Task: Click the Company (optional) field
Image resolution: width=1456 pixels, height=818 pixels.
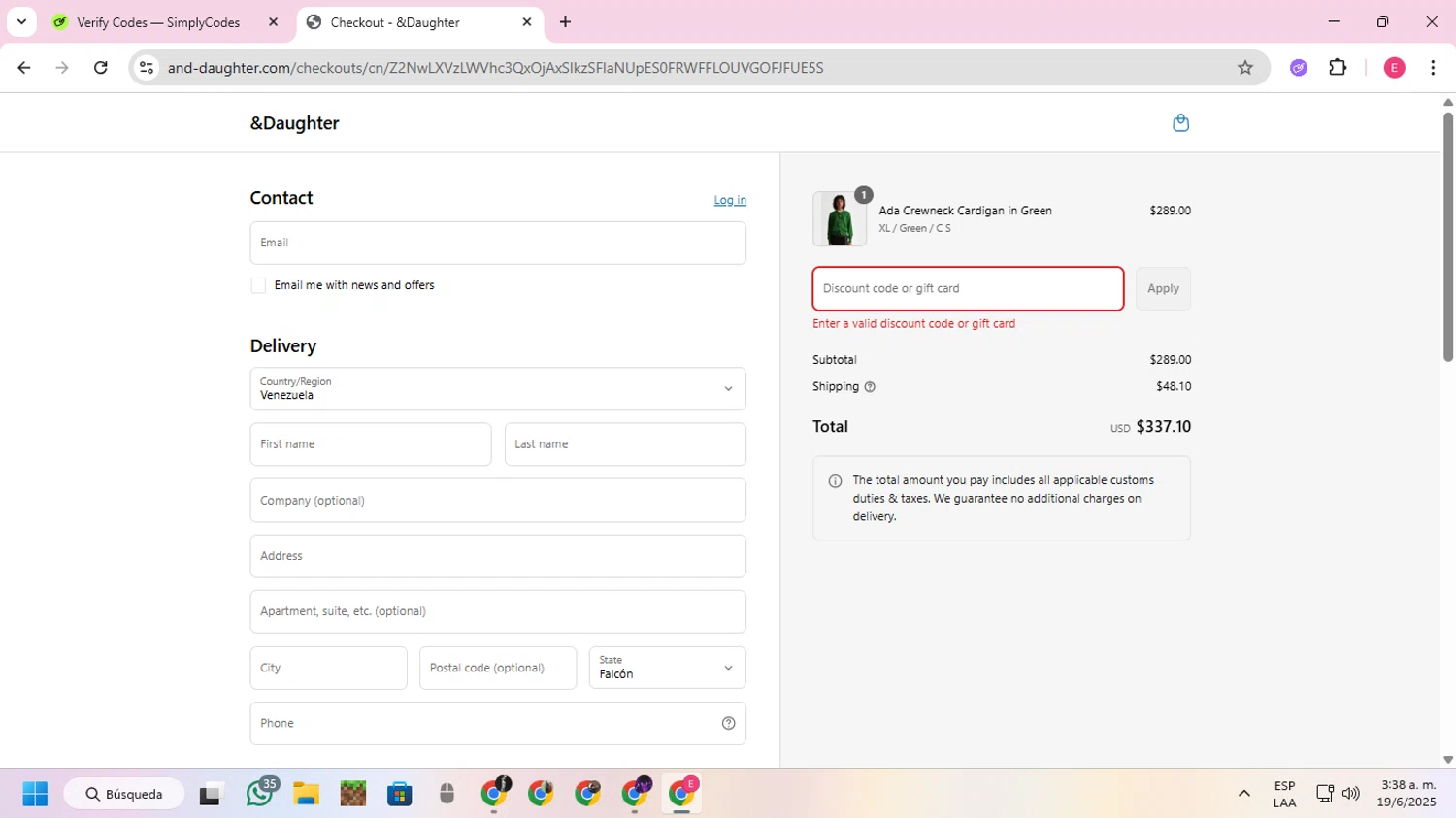Action: tap(498, 500)
